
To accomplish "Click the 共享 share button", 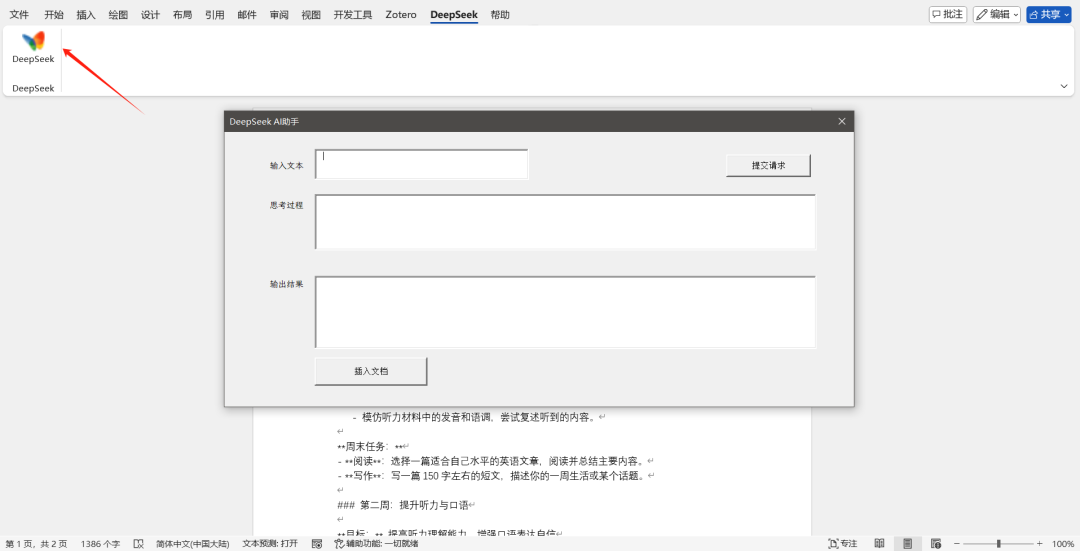I will [x=1048, y=14].
